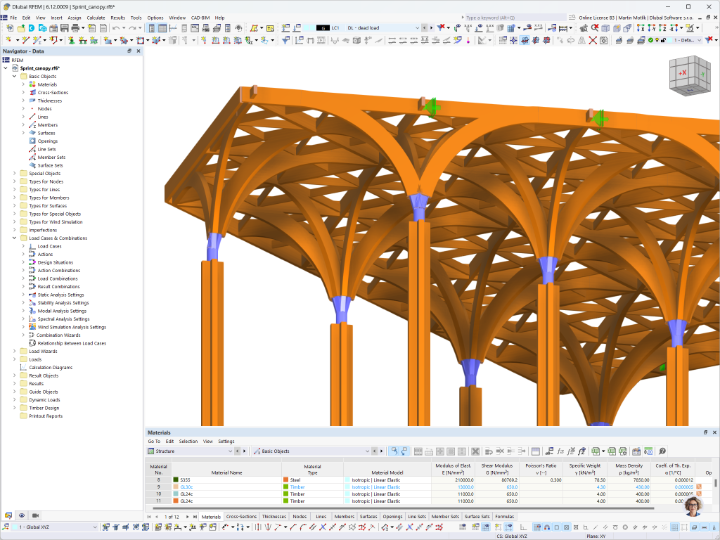720x540 pixels.
Task: Click the red X delete icon in second toolbar
Action: (x=593, y=40)
